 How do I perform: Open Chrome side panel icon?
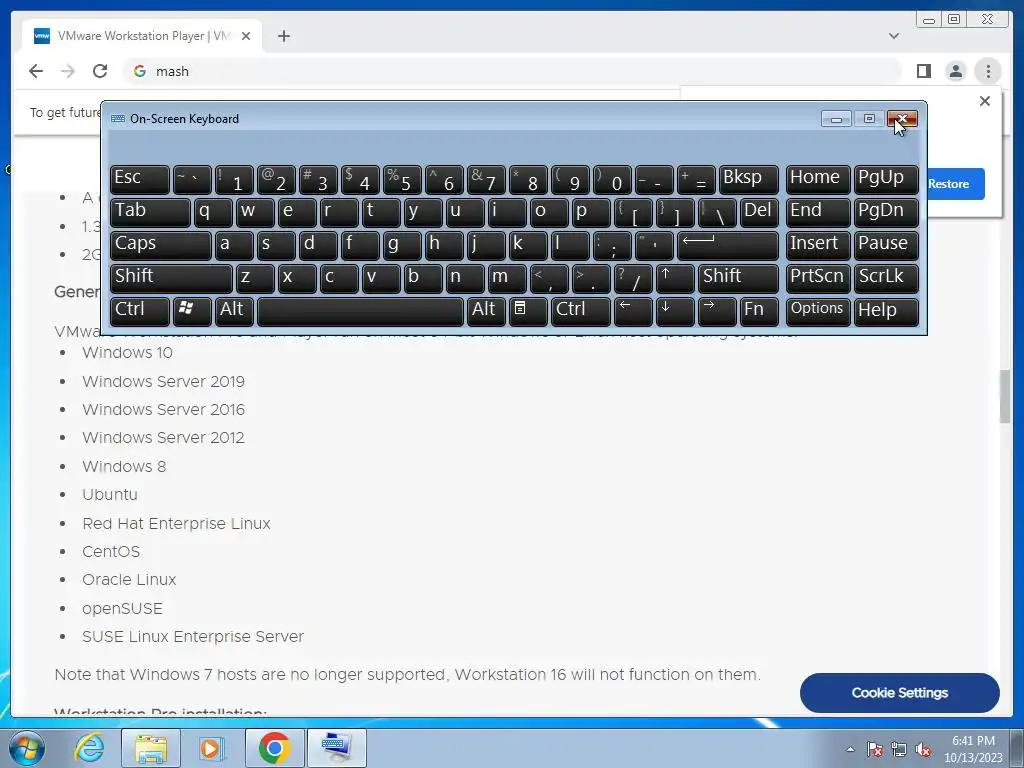click(923, 71)
